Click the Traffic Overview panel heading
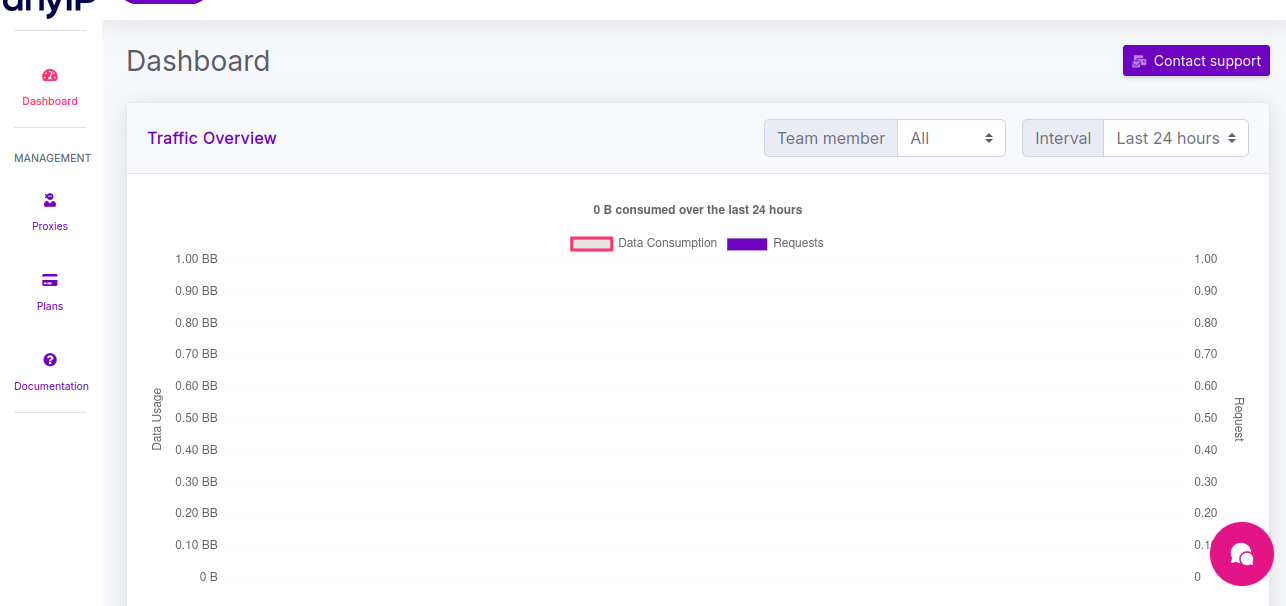Image resolution: width=1286 pixels, height=606 pixels. coord(212,138)
